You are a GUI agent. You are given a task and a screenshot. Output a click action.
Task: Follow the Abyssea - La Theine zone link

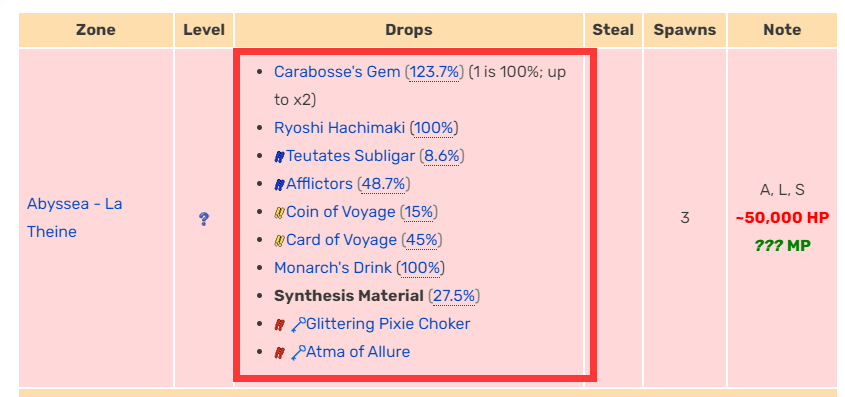pyautogui.click(x=74, y=218)
